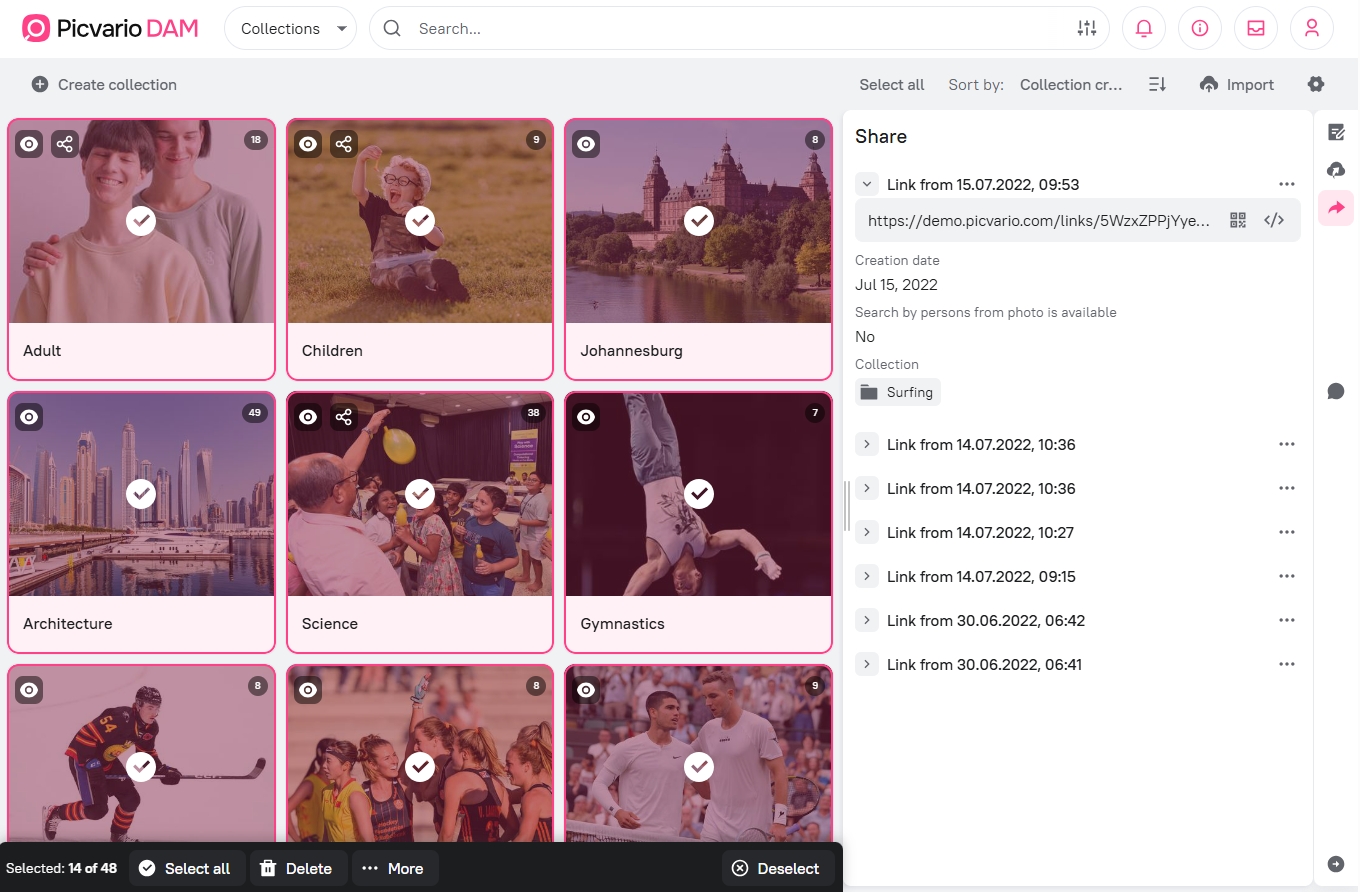Image resolution: width=1360 pixels, height=892 pixels.
Task: Open the Sort by Collection cr... dropdown
Action: pos(1071,85)
